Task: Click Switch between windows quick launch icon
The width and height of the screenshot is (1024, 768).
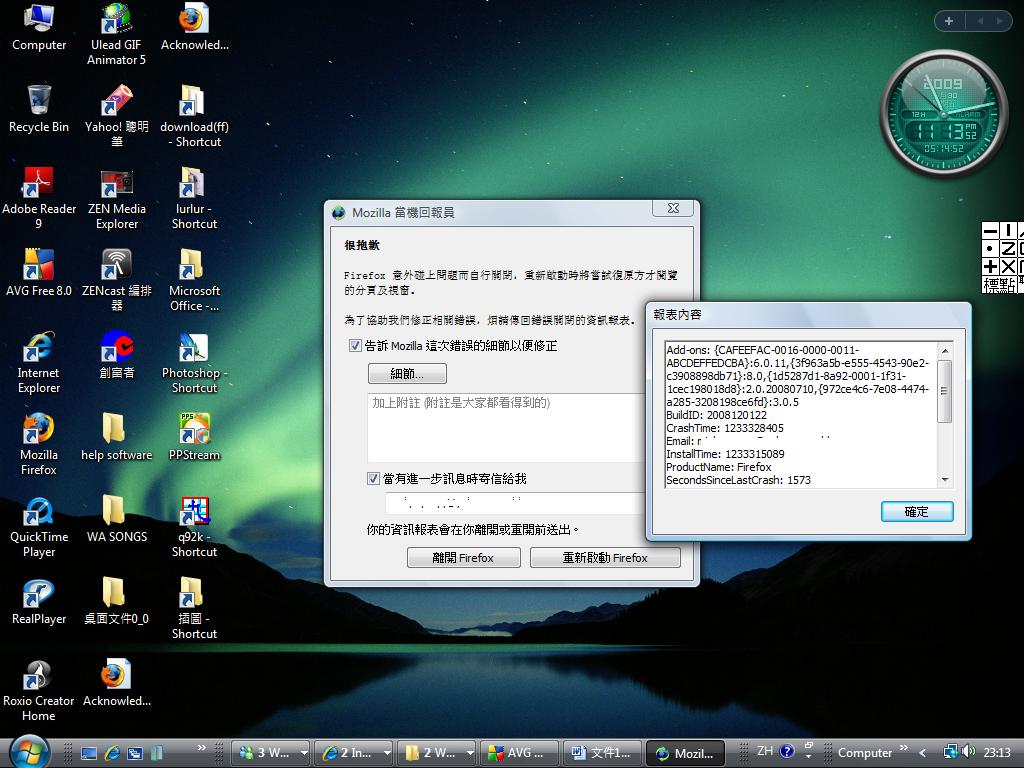Action: (x=135, y=753)
